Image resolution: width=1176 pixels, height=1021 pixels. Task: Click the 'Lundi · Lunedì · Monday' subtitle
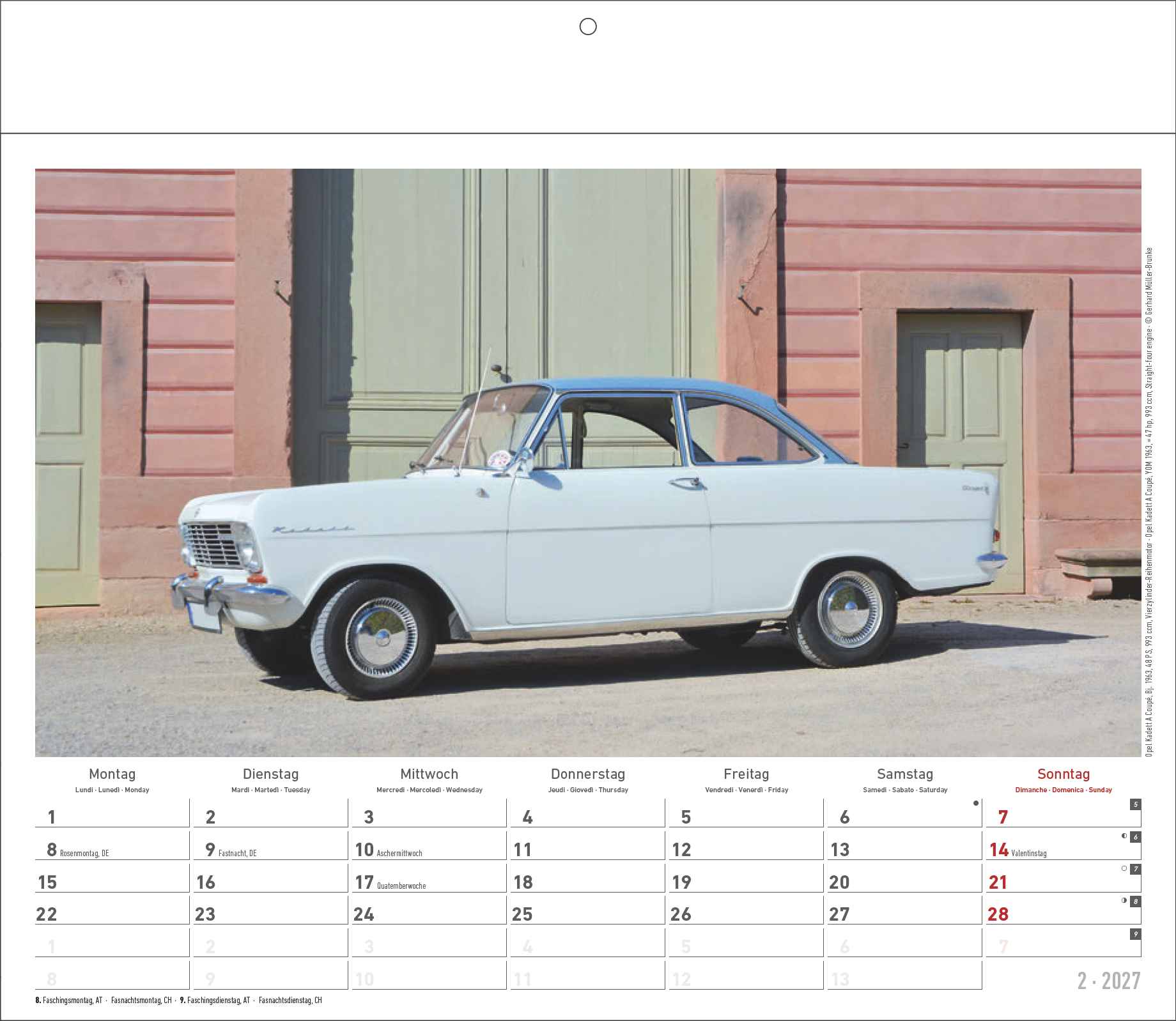click(112, 790)
